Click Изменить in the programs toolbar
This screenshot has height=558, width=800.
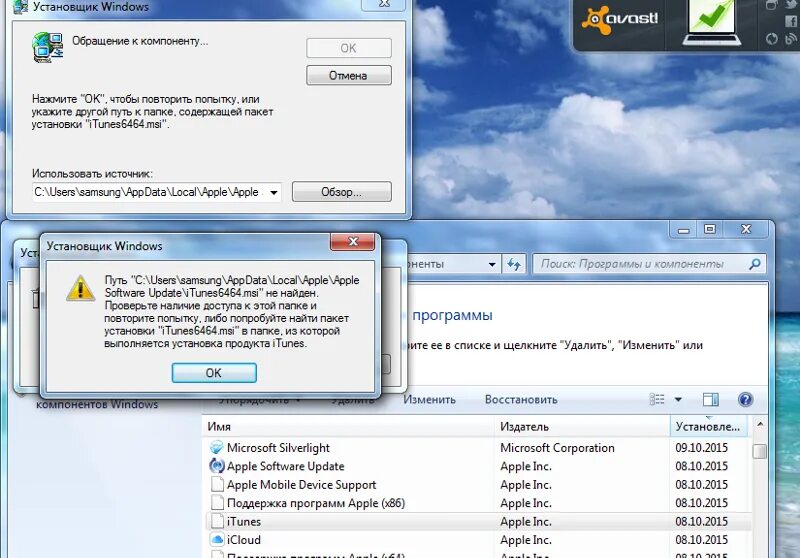click(429, 399)
